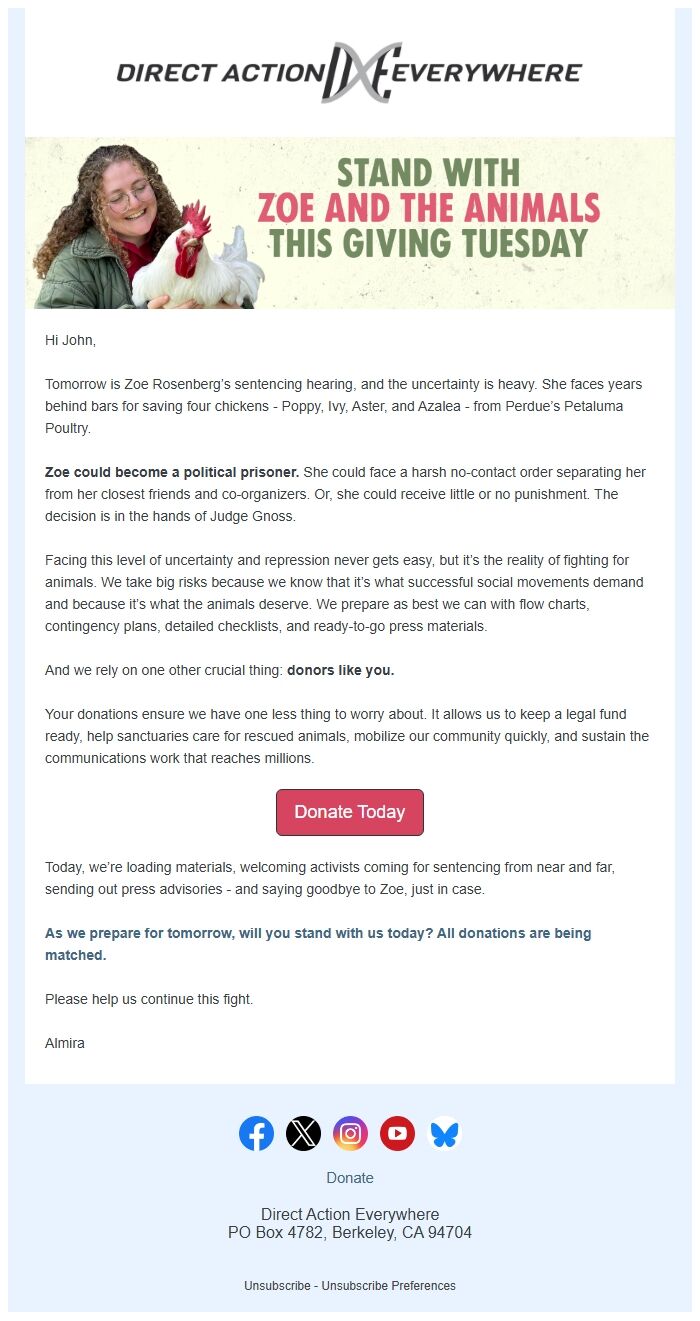700x1321 pixels.
Task: Visit the Instagram account
Action: tap(351, 1133)
